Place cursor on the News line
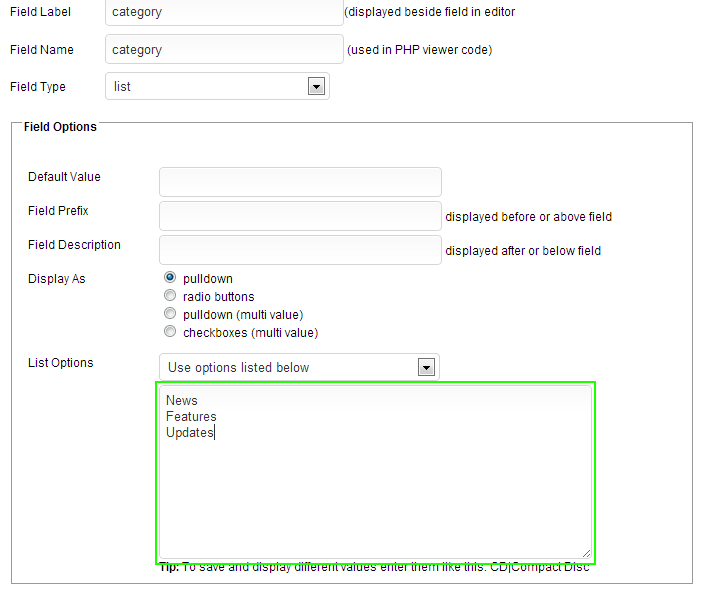The height and width of the screenshot is (599, 702). [x=182, y=400]
